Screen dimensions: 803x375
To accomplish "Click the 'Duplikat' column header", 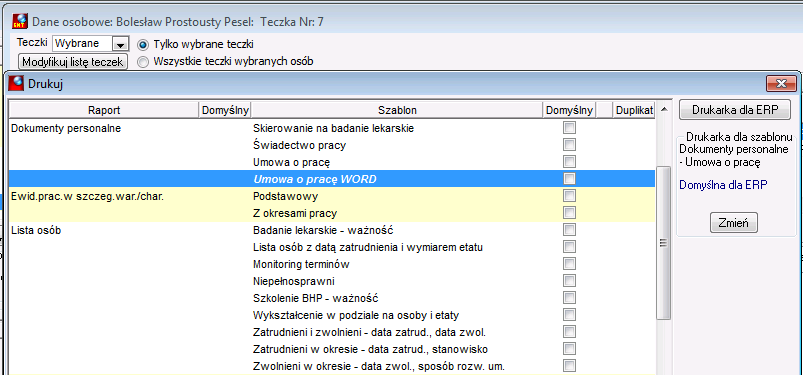I will (634, 110).
